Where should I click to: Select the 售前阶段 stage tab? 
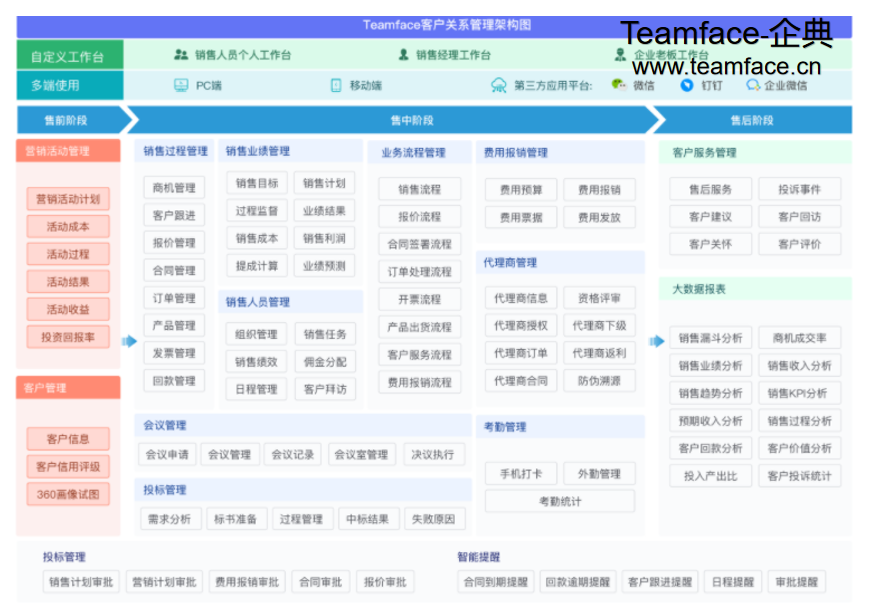click(69, 120)
